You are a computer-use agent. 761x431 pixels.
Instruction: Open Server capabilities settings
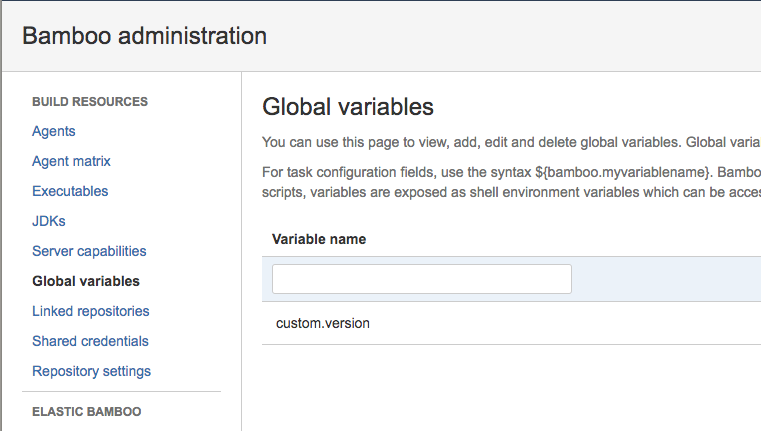[89, 251]
